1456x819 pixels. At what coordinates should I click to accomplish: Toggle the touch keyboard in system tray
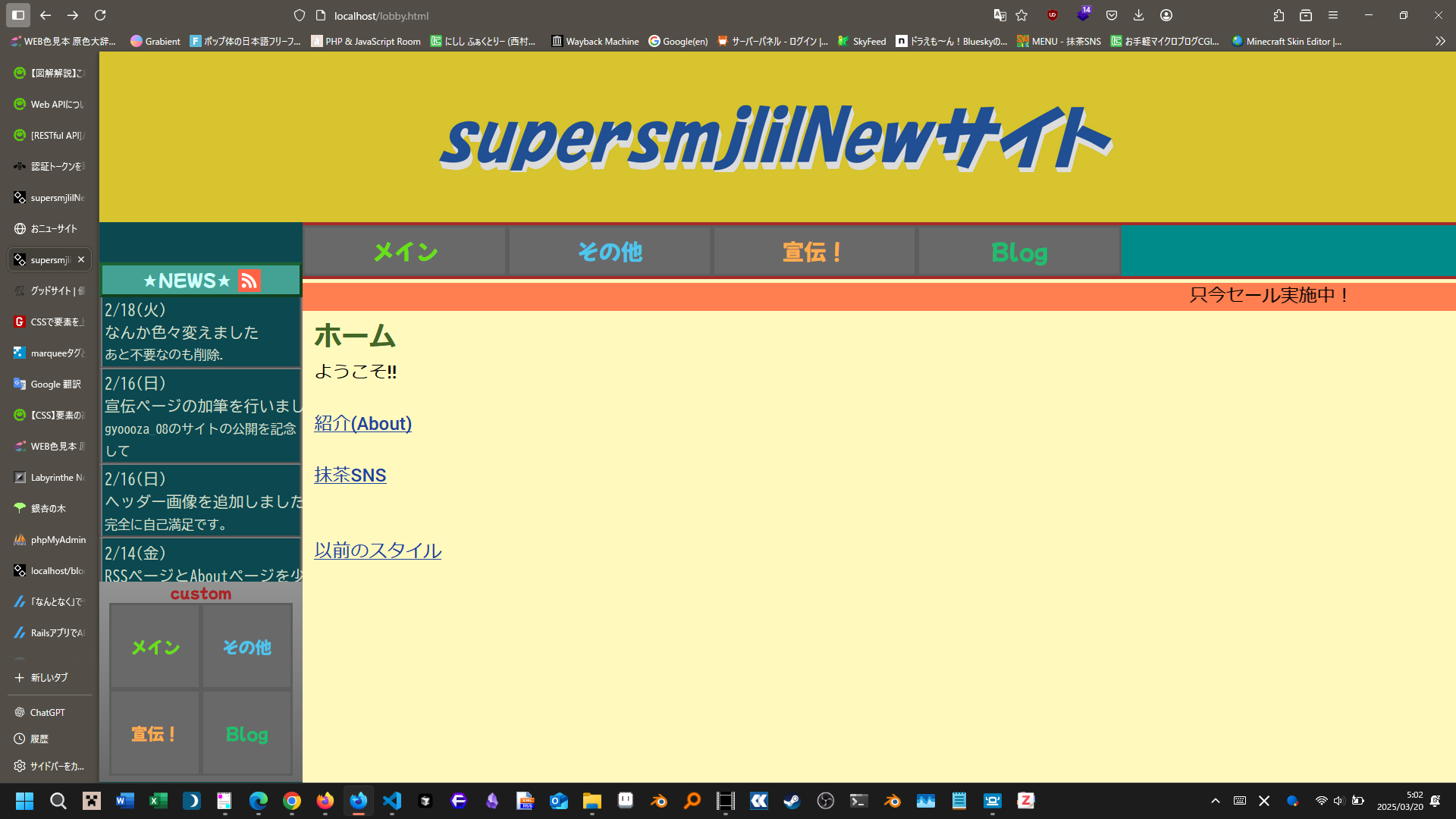point(1240,801)
